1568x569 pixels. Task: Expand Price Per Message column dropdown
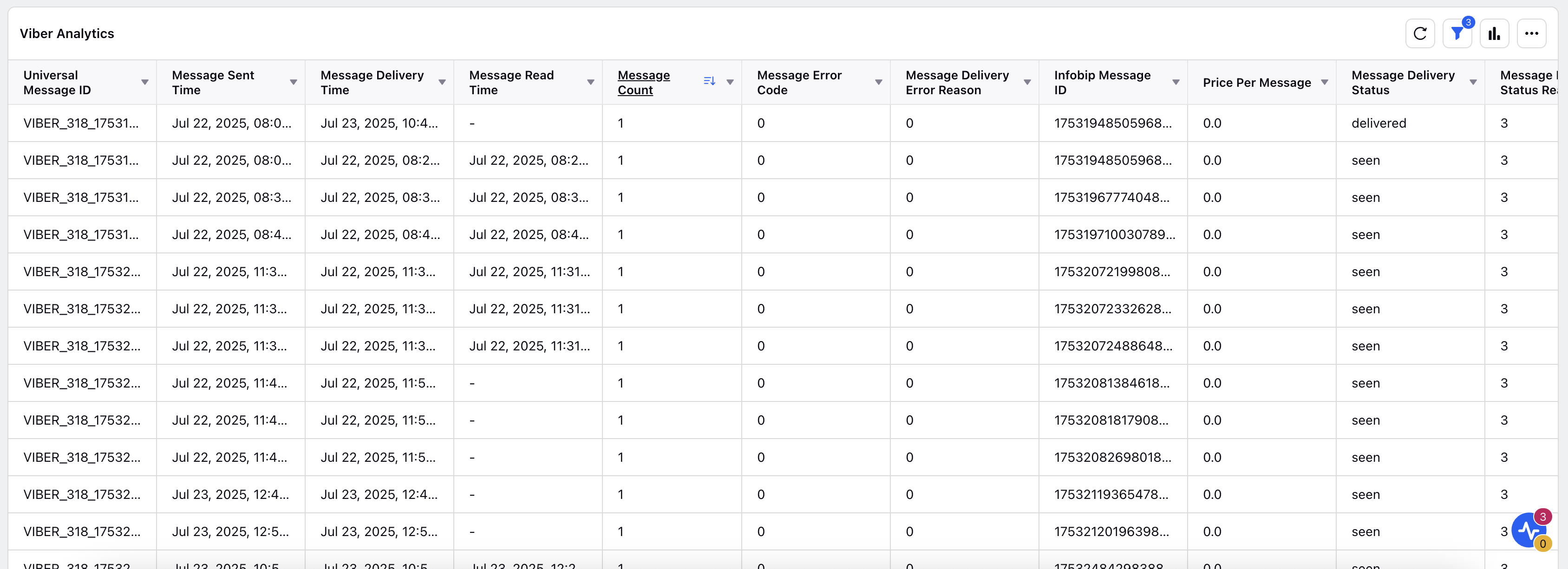click(x=1324, y=82)
